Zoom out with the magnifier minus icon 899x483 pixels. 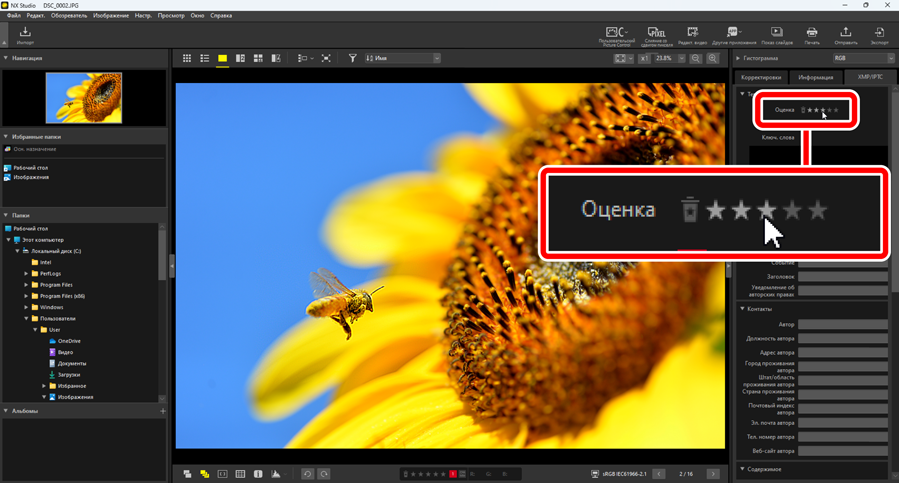click(x=696, y=59)
